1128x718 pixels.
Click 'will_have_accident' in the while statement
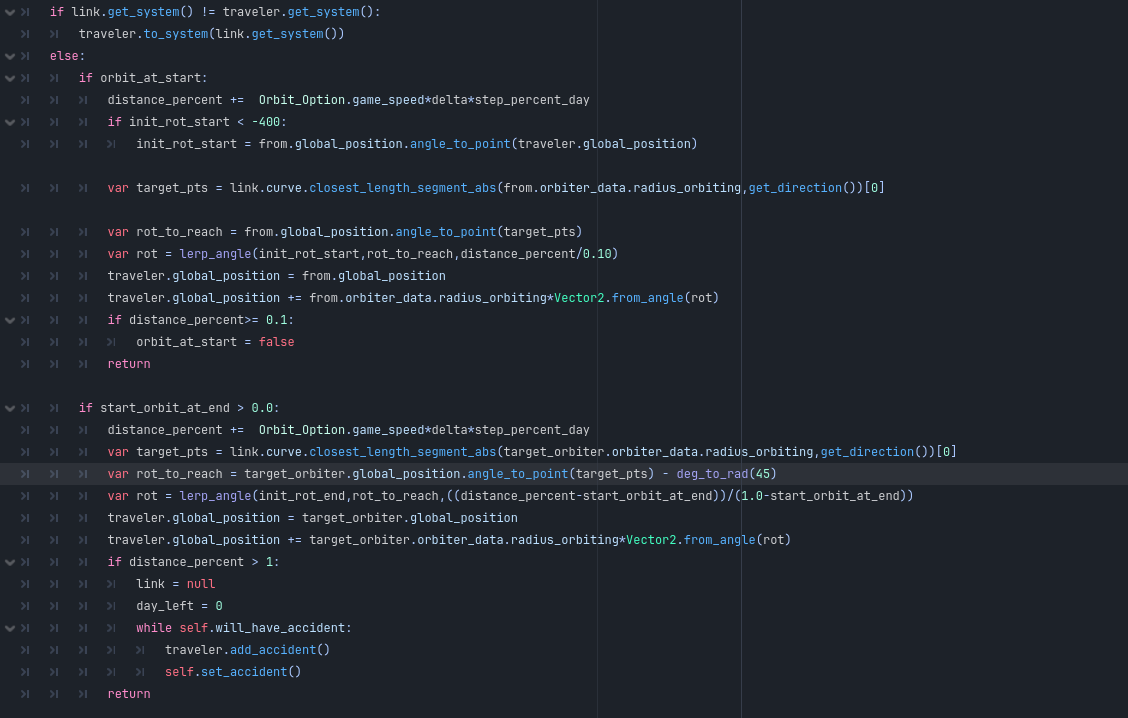(280, 628)
